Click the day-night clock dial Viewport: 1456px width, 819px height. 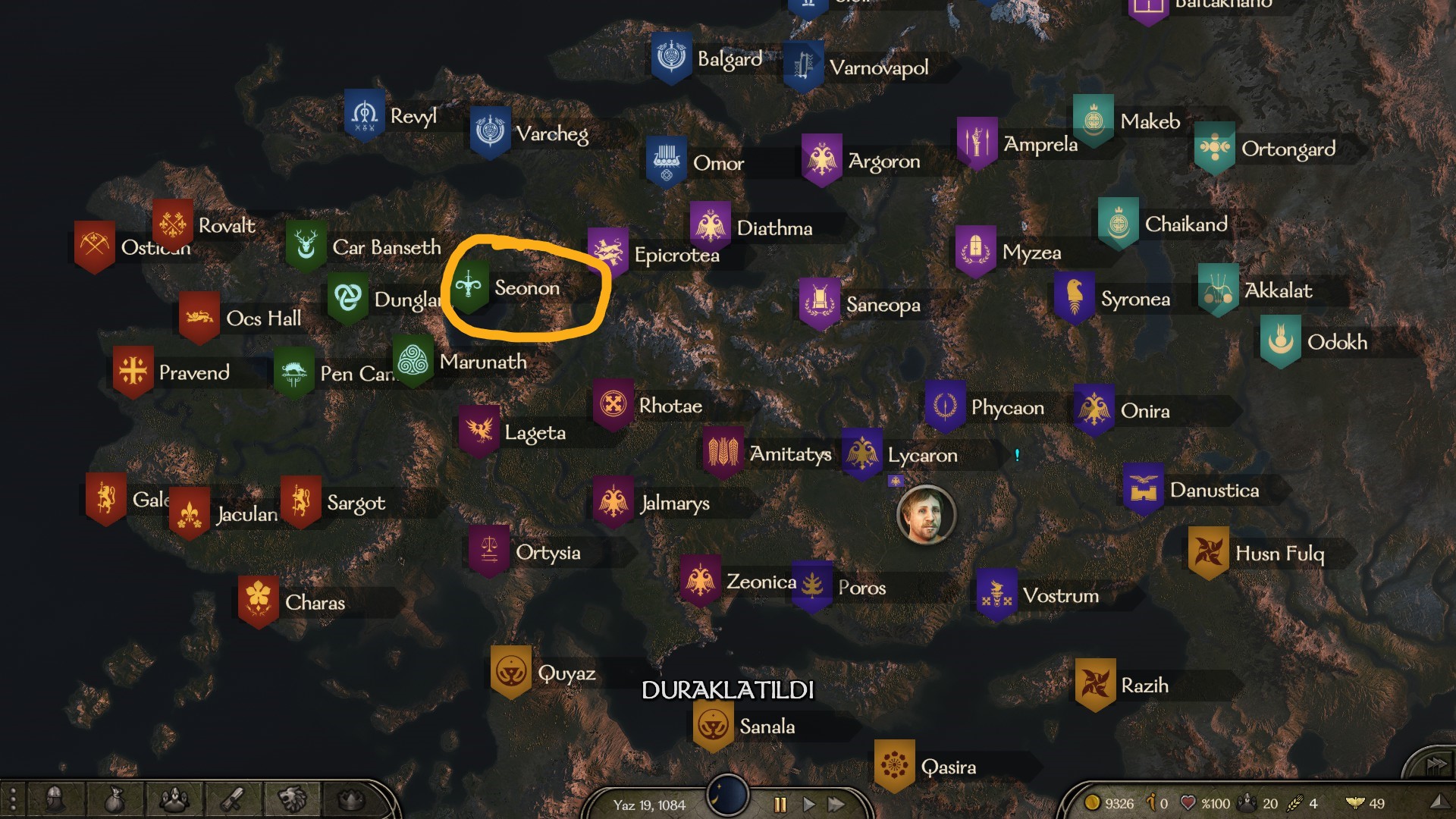click(728, 794)
